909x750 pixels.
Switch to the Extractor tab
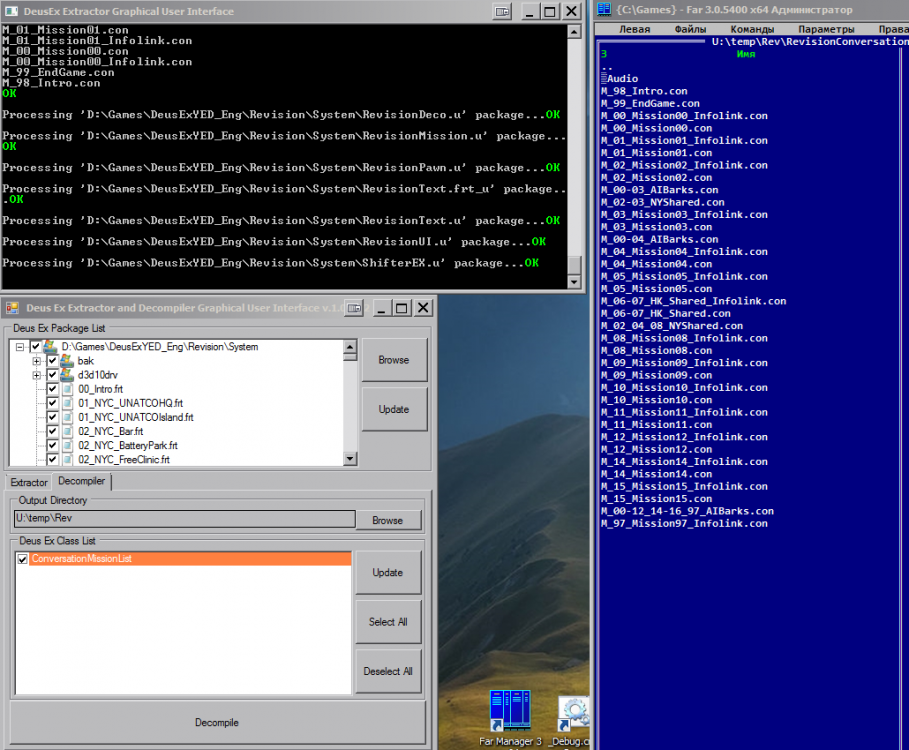29,482
